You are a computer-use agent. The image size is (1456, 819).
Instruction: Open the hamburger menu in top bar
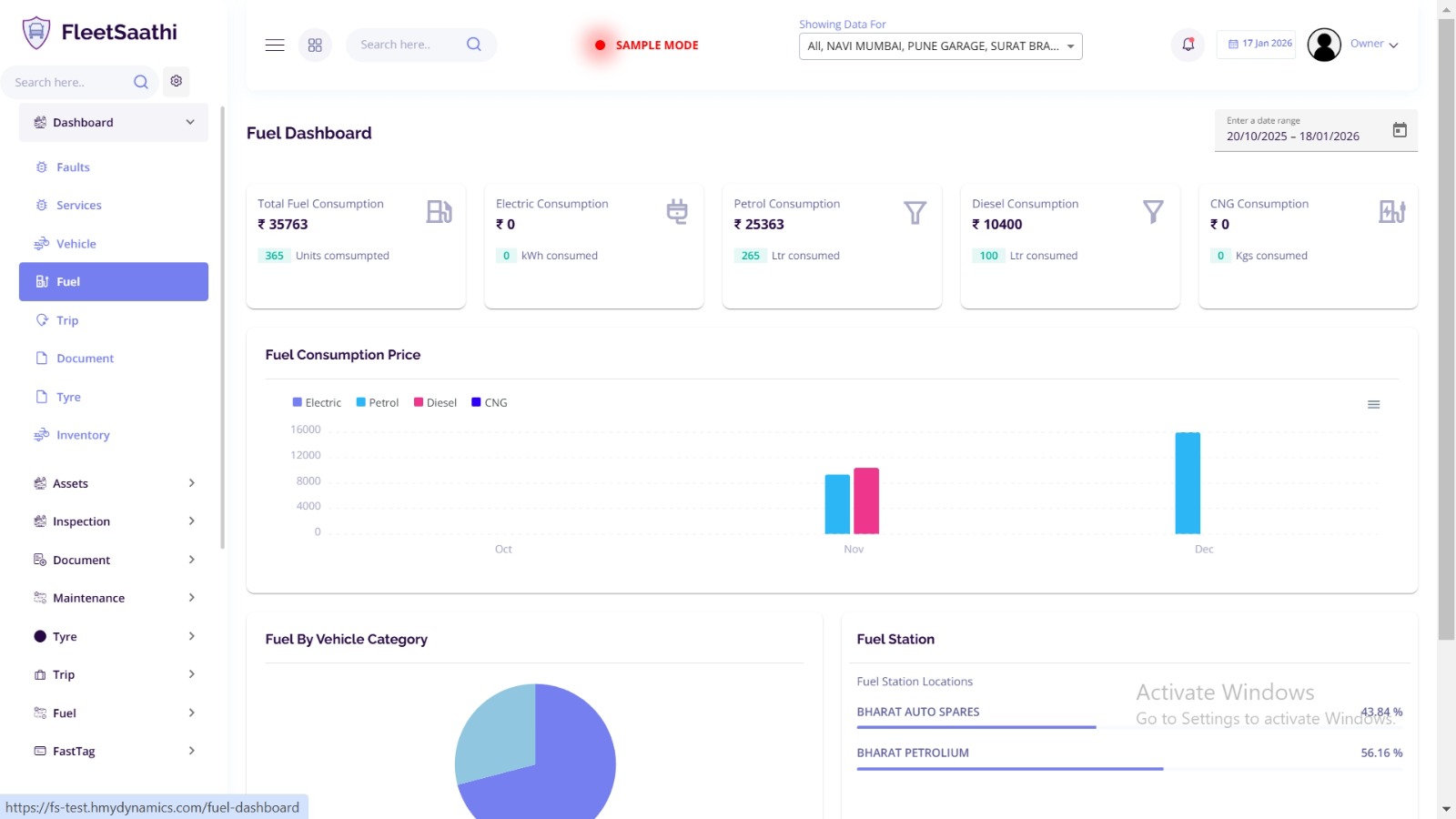pyautogui.click(x=275, y=45)
